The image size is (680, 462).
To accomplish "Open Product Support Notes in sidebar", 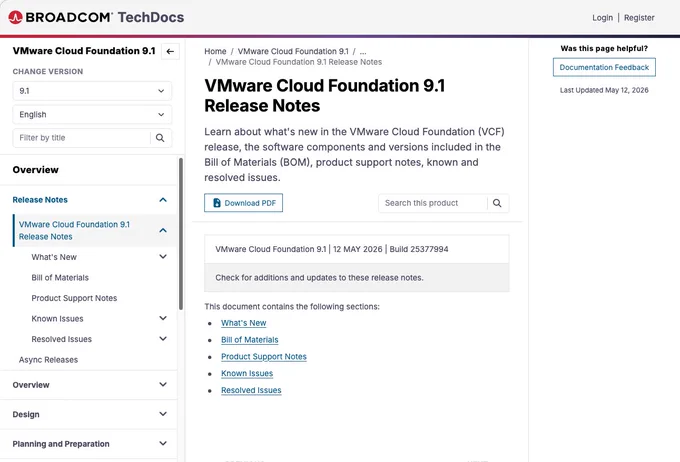I will pos(74,298).
